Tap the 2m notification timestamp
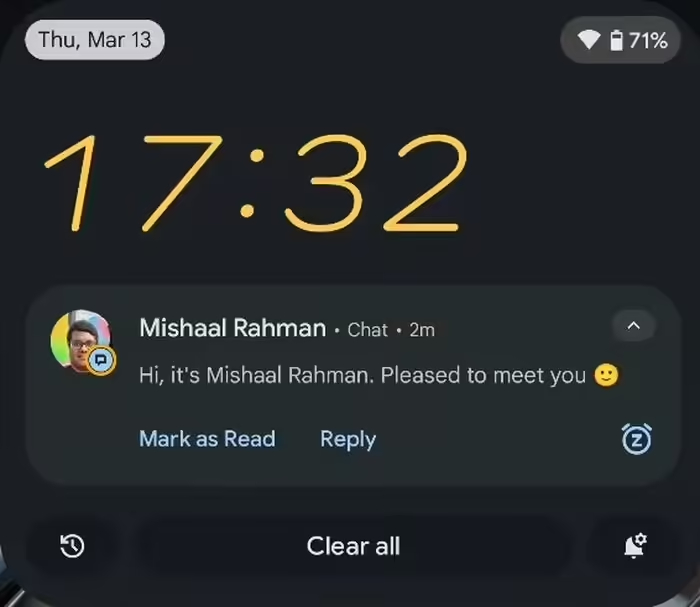700x607 pixels. [x=422, y=330]
